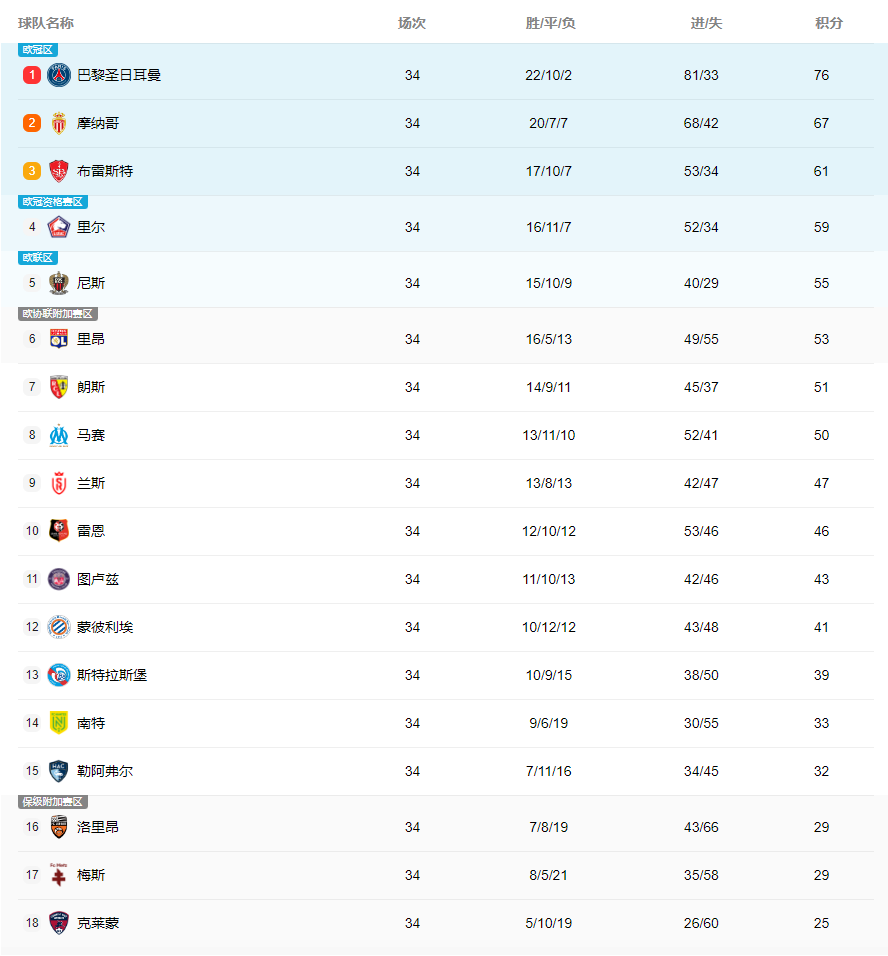
Task: Click the 积分 column header
Action: coord(829,23)
